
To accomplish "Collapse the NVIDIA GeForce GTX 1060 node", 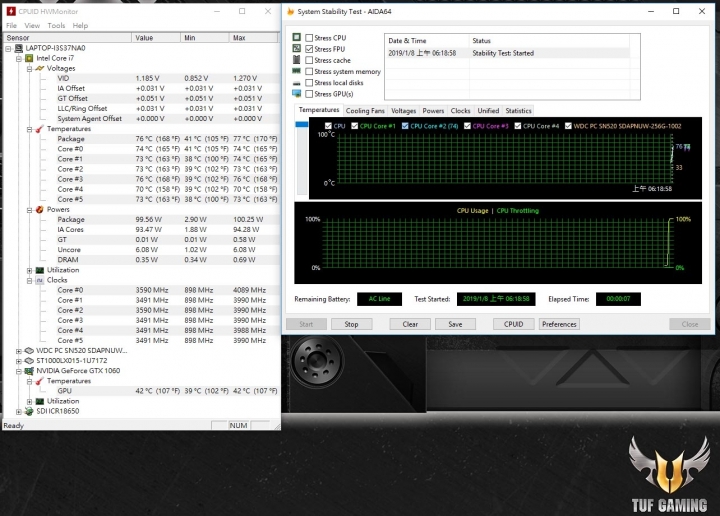I will pyautogui.click(x=19, y=371).
